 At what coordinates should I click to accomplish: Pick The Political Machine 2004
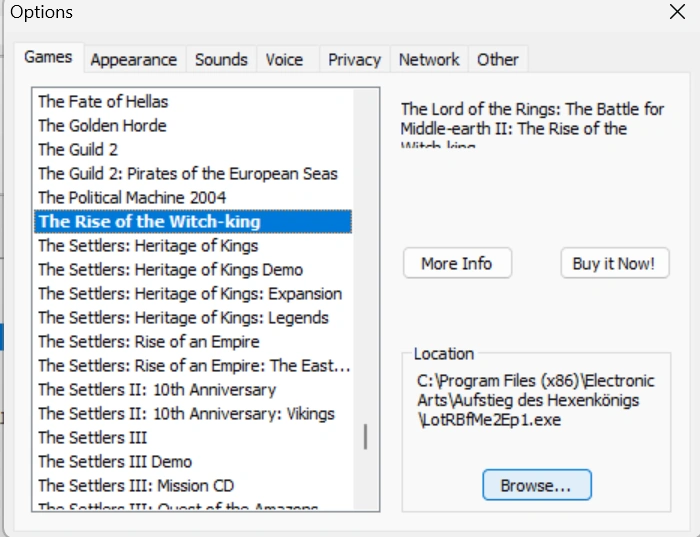[132, 197]
